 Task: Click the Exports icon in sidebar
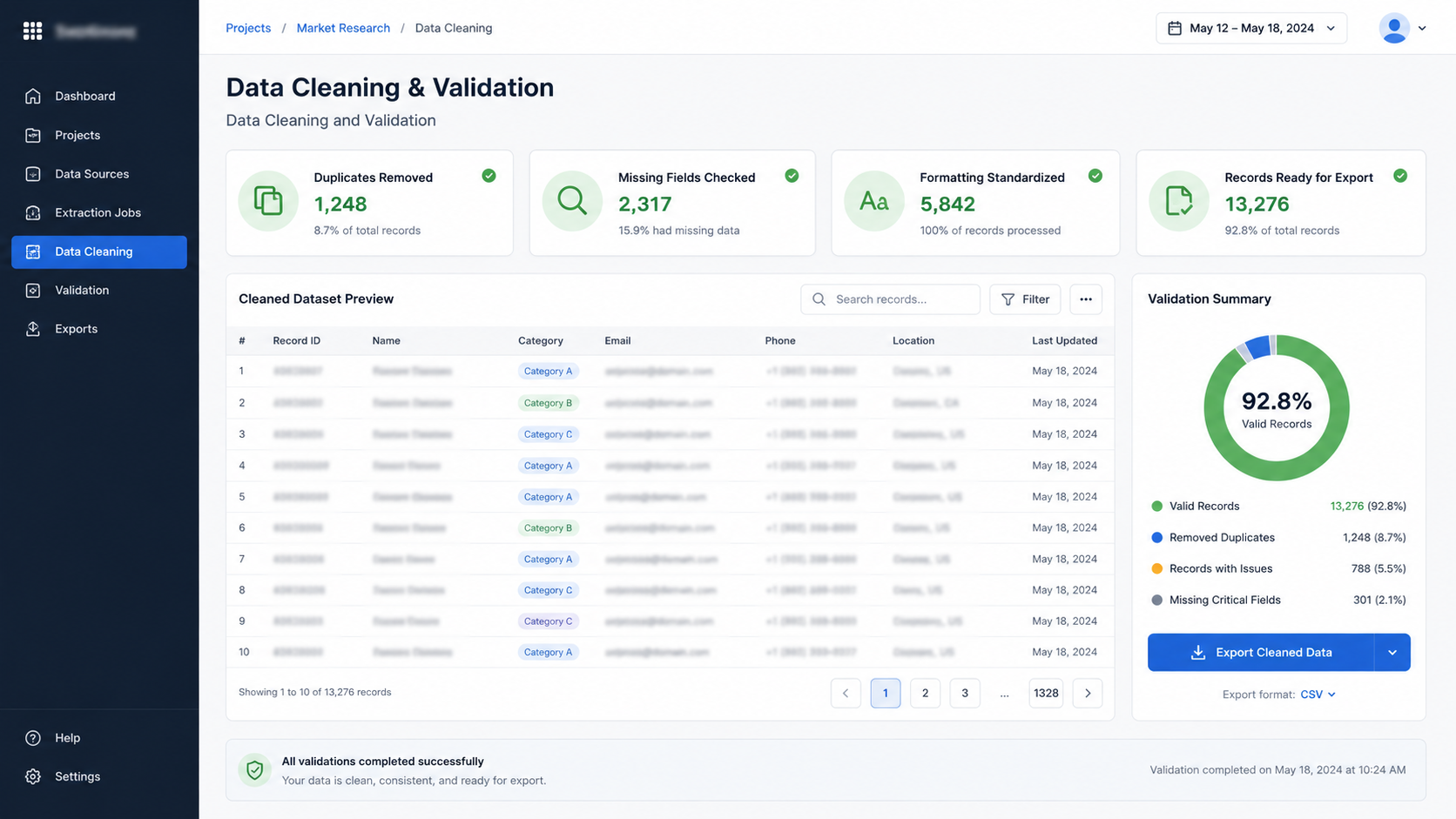tap(33, 329)
